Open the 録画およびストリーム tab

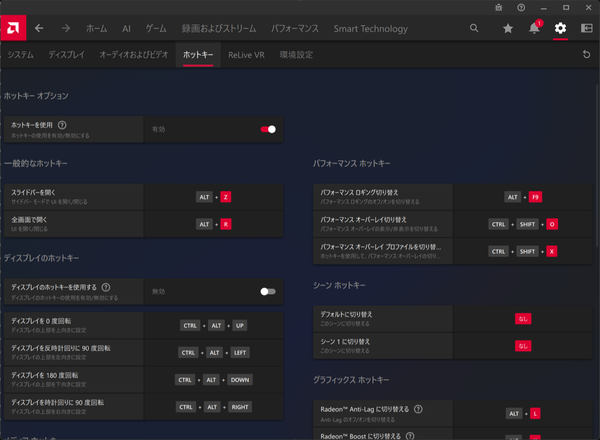219,29
